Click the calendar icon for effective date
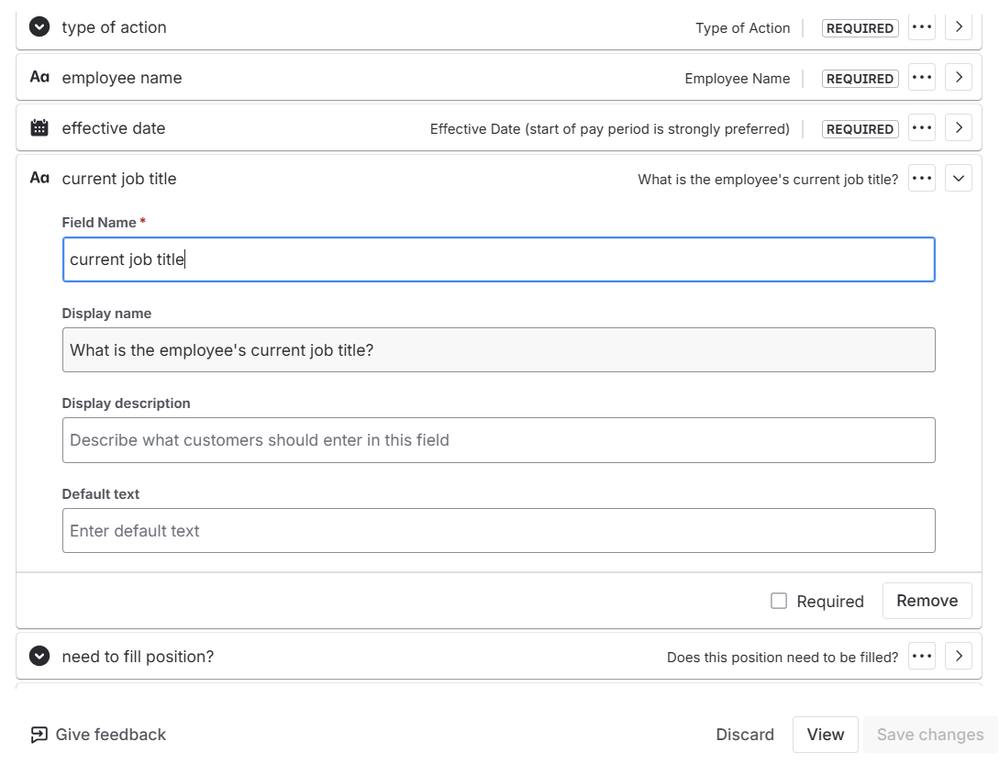Viewport: 999px width, 762px height. click(39, 127)
